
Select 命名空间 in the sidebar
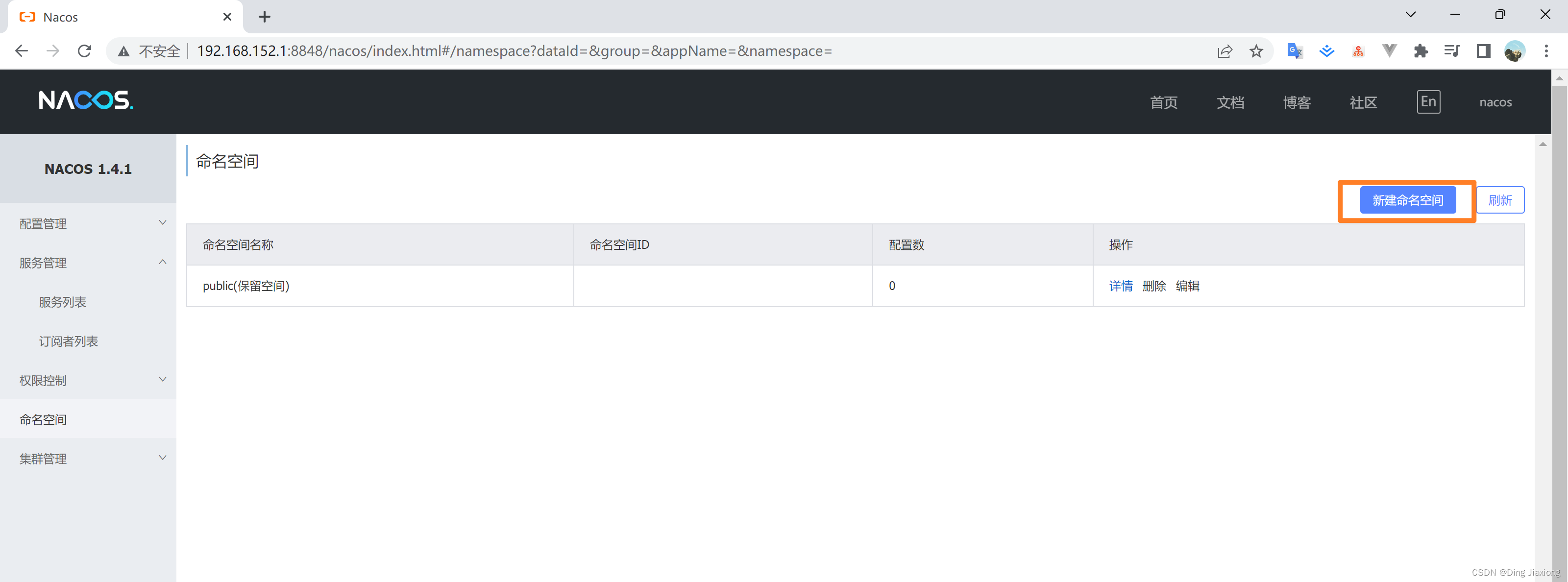pos(88,419)
